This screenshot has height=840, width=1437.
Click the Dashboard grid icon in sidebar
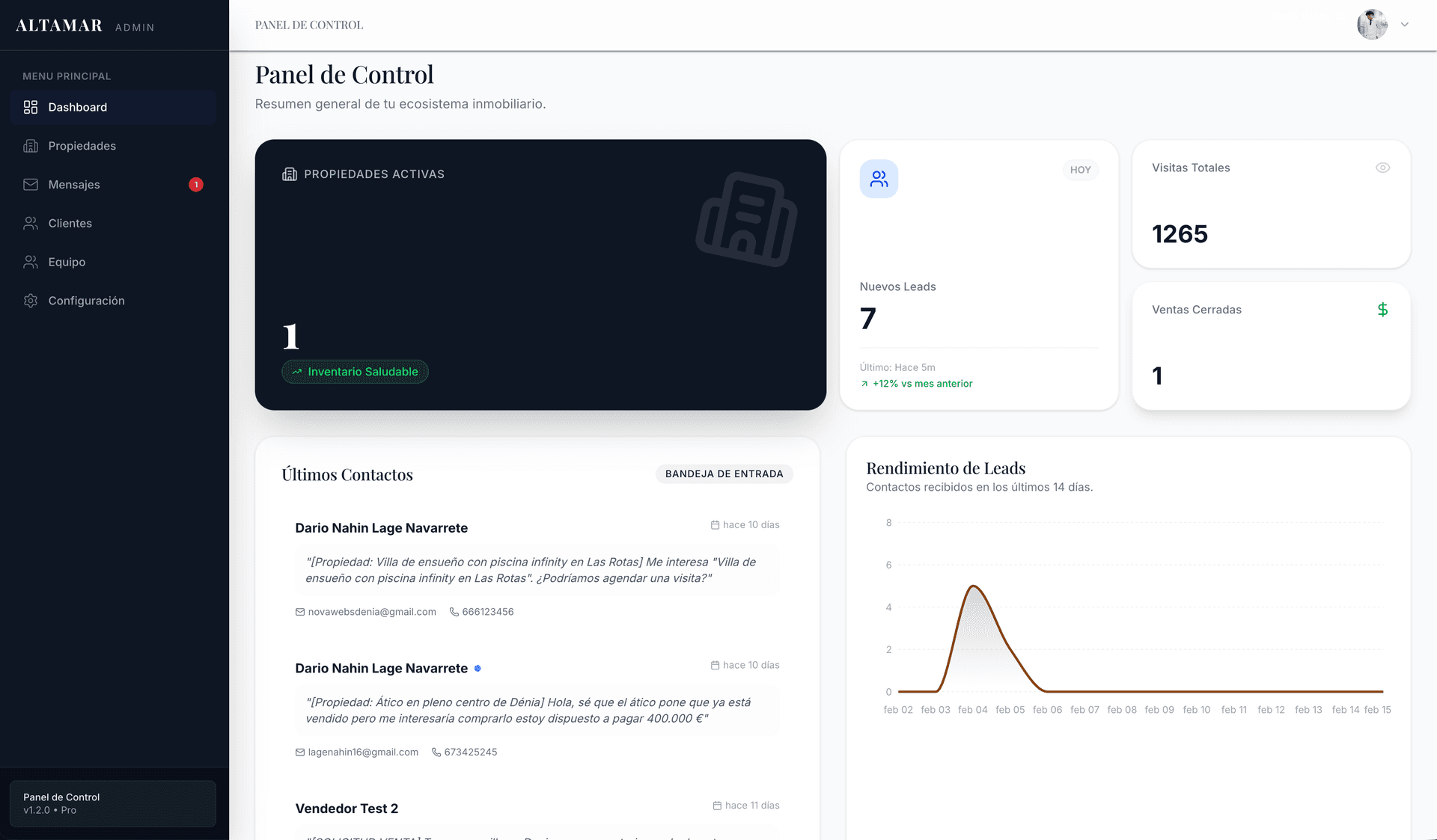pos(31,107)
